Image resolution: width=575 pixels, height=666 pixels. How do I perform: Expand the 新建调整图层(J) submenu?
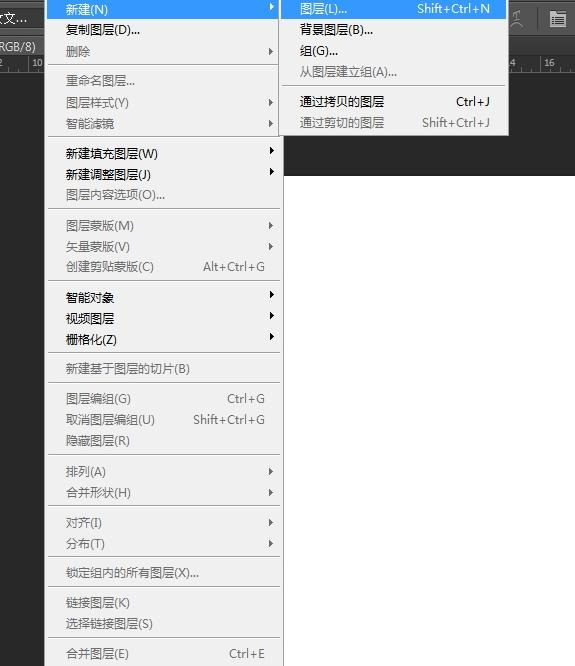[x=163, y=174]
